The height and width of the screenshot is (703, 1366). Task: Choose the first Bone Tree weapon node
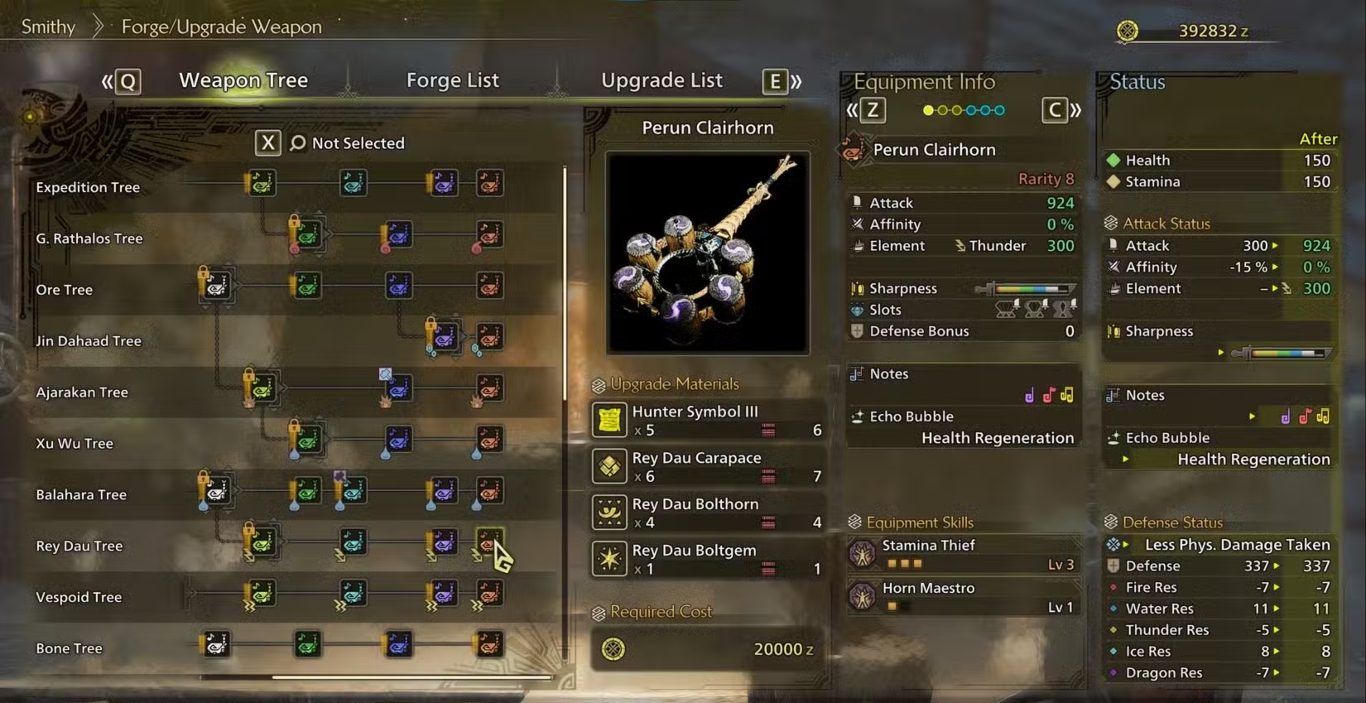pyautogui.click(x=217, y=645)
